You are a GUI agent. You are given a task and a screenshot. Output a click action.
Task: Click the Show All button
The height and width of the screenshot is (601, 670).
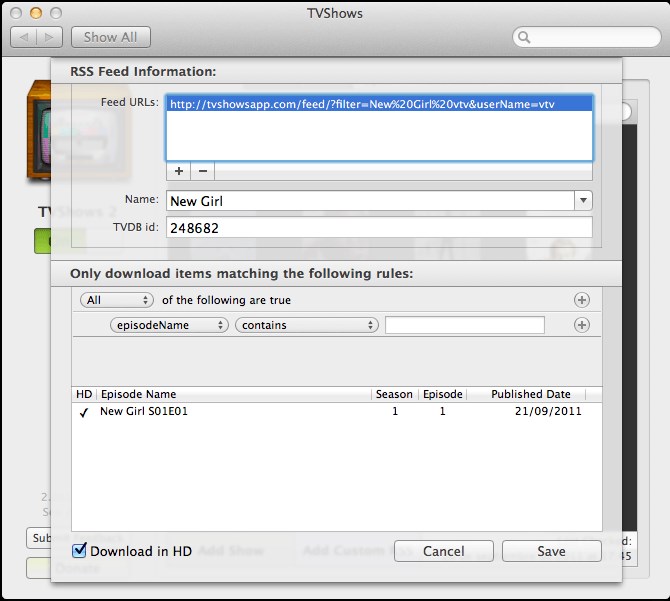click(111, 37)
